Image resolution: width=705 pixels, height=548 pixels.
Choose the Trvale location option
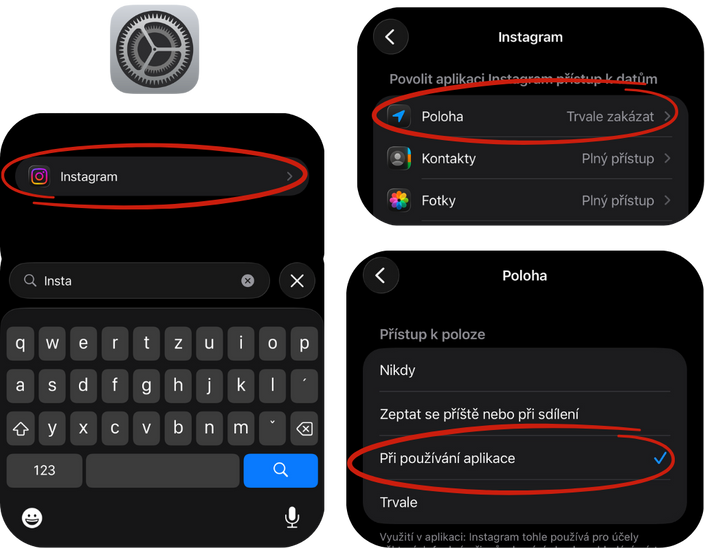click(x=525, y=502)
